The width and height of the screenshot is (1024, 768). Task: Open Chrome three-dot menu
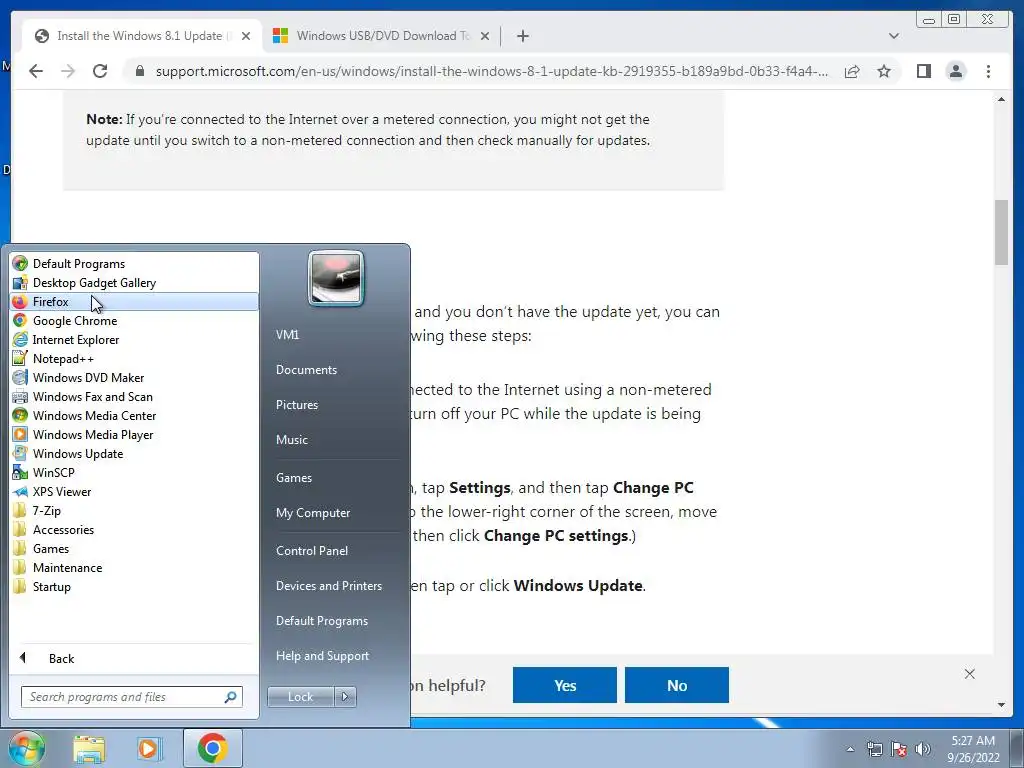click(988, 71)
